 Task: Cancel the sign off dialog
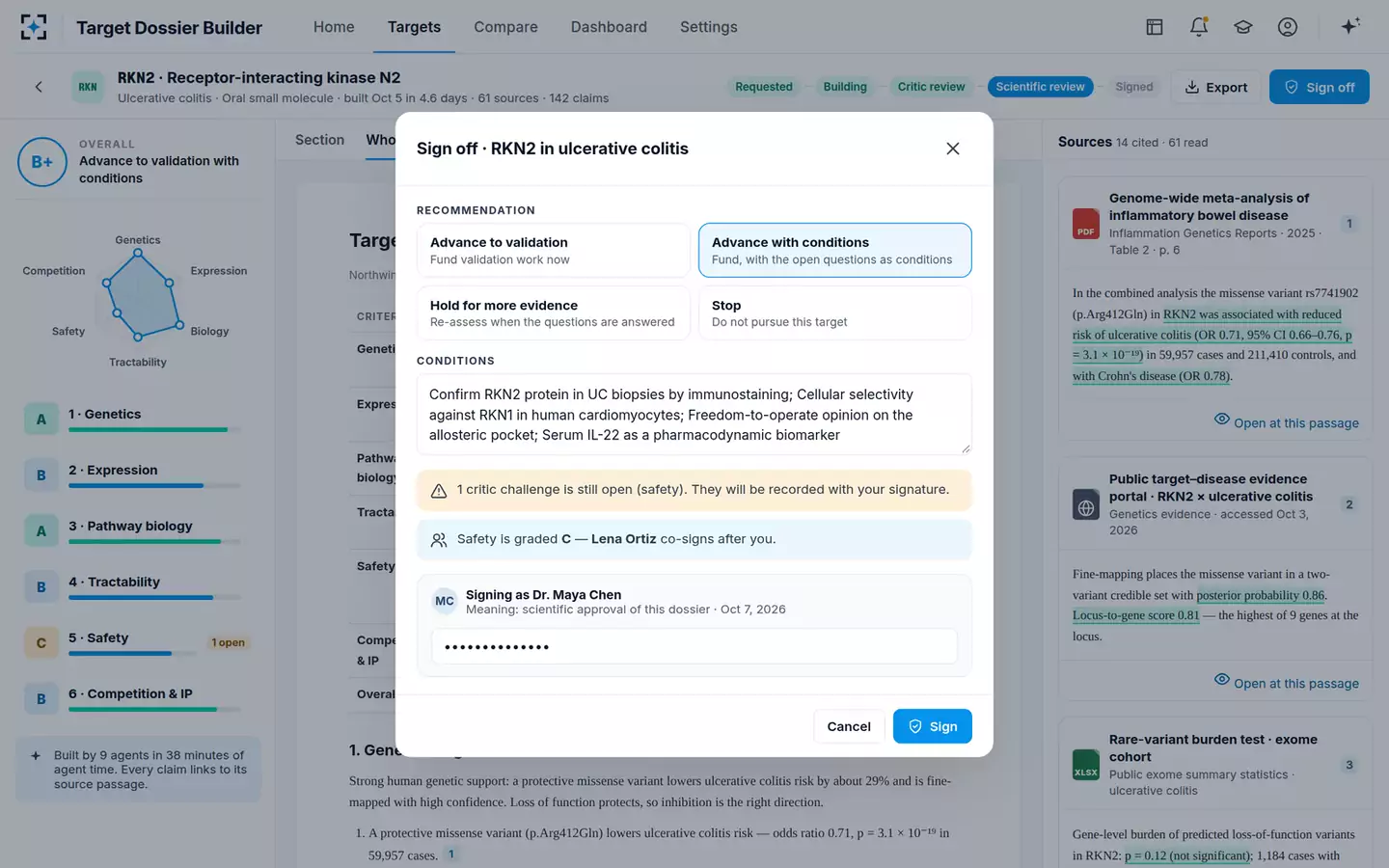click(x=849, y=726)
